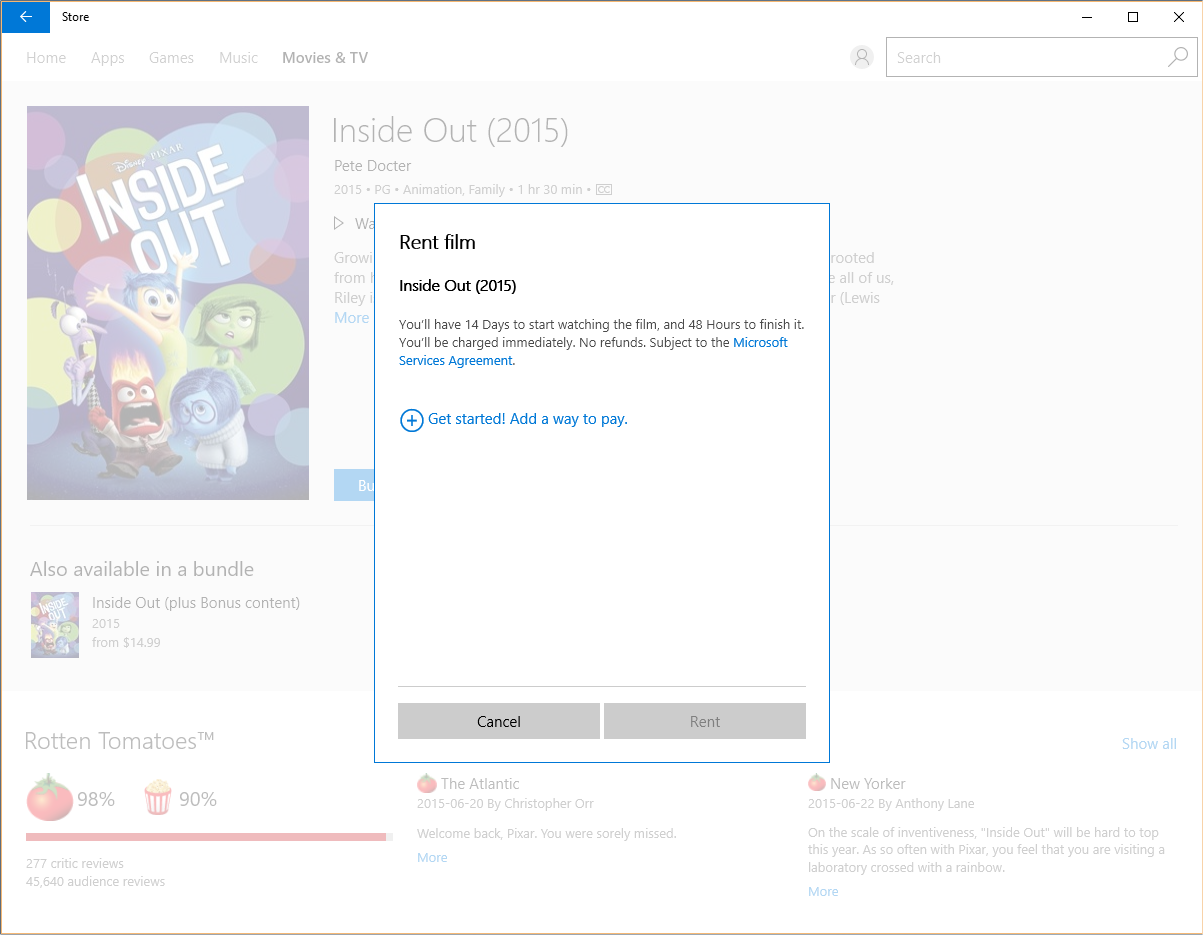Image resolution: width=1203 pixels, height=935 pixels.
Task: Click the critic score progress bar
Action: point(209,837)
